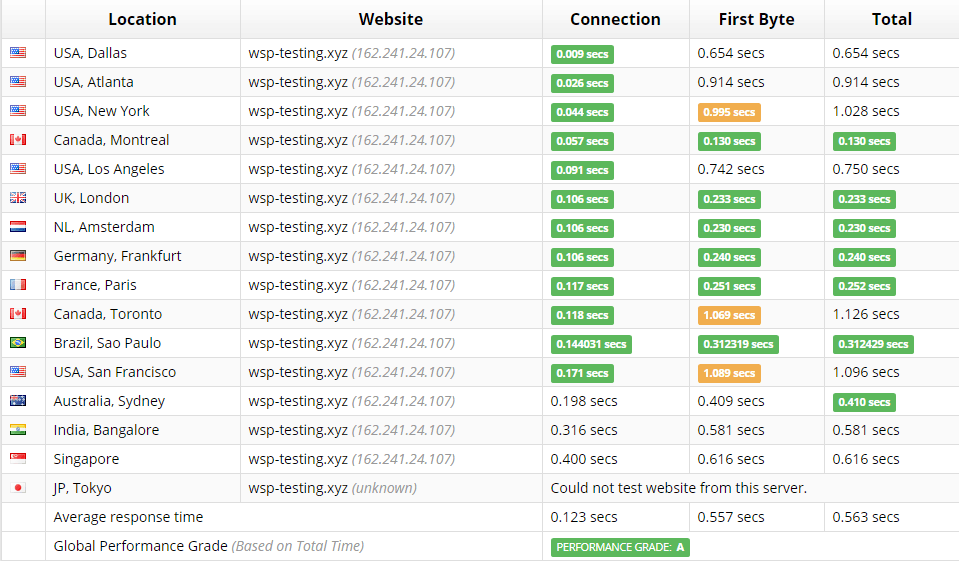Click the US flag beside USA, New York
Image resolution: width=959 pixels, height=561 pixels.
pos(18,111)
